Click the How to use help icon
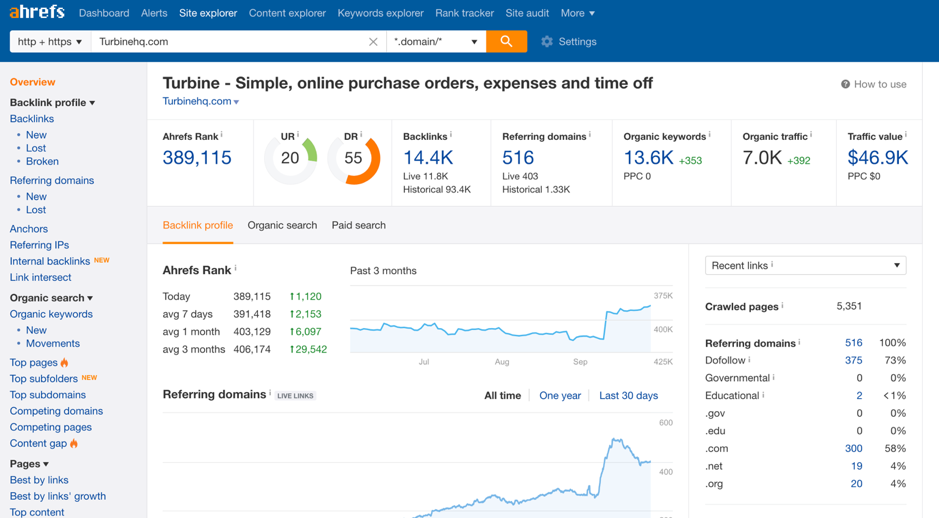939x518 pixels. click(845, 84)
